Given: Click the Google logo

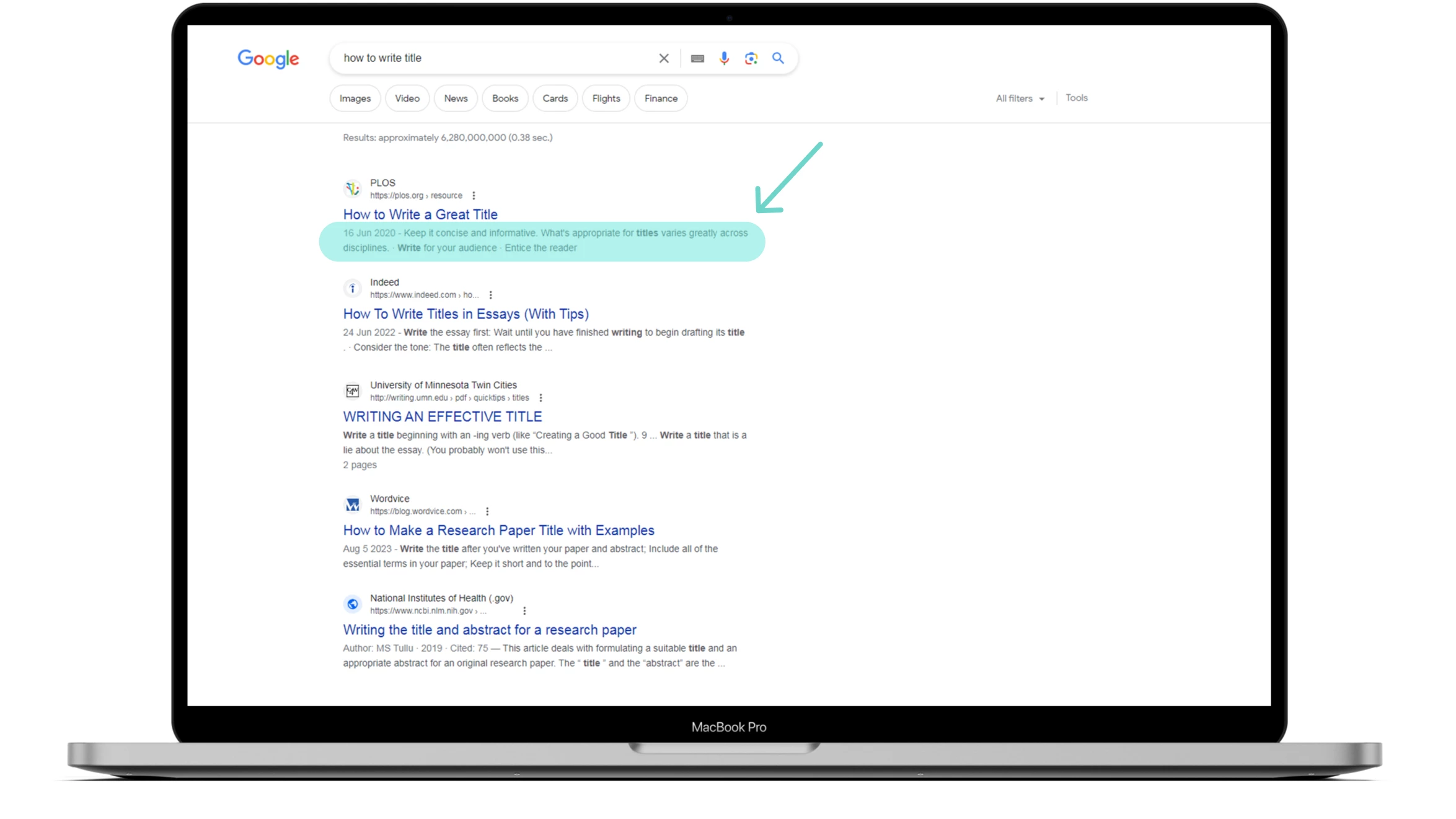Looking at the screenshot, I should coord(268,59).
